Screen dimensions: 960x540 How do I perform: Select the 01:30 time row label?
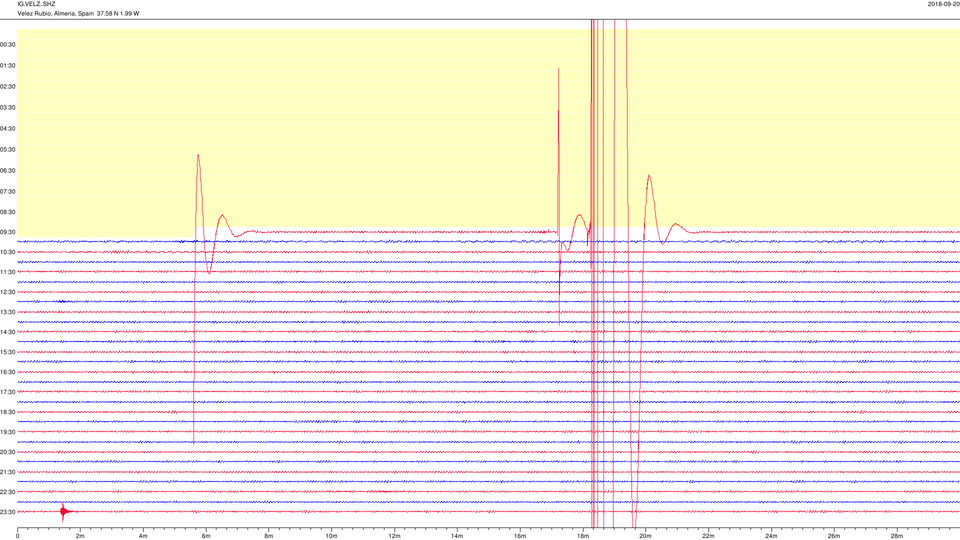7,66
